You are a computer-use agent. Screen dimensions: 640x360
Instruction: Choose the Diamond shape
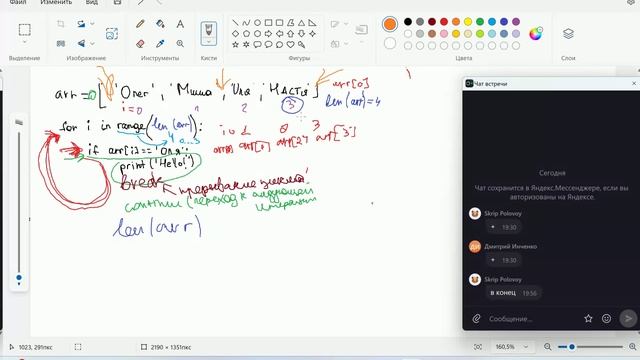coord(236,34)
